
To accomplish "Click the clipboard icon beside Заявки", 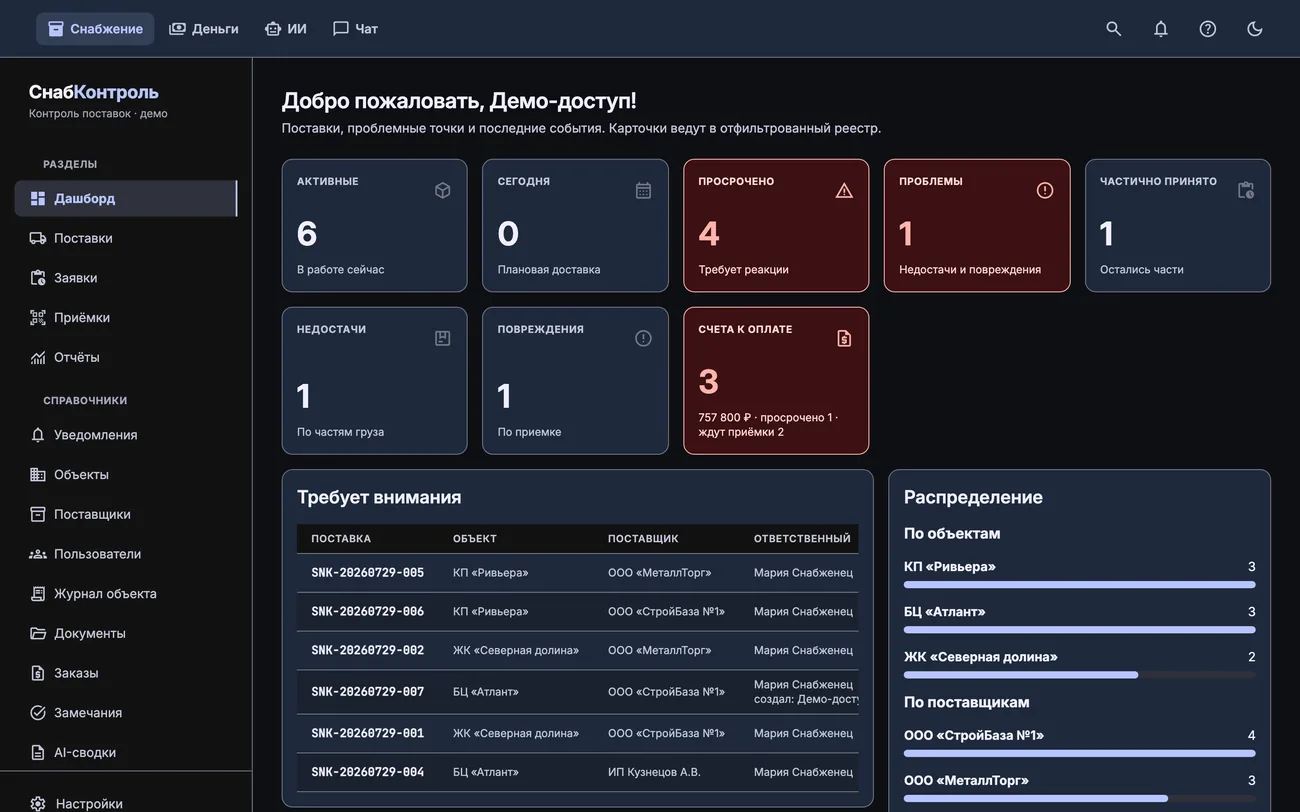I will click(38, 278).
